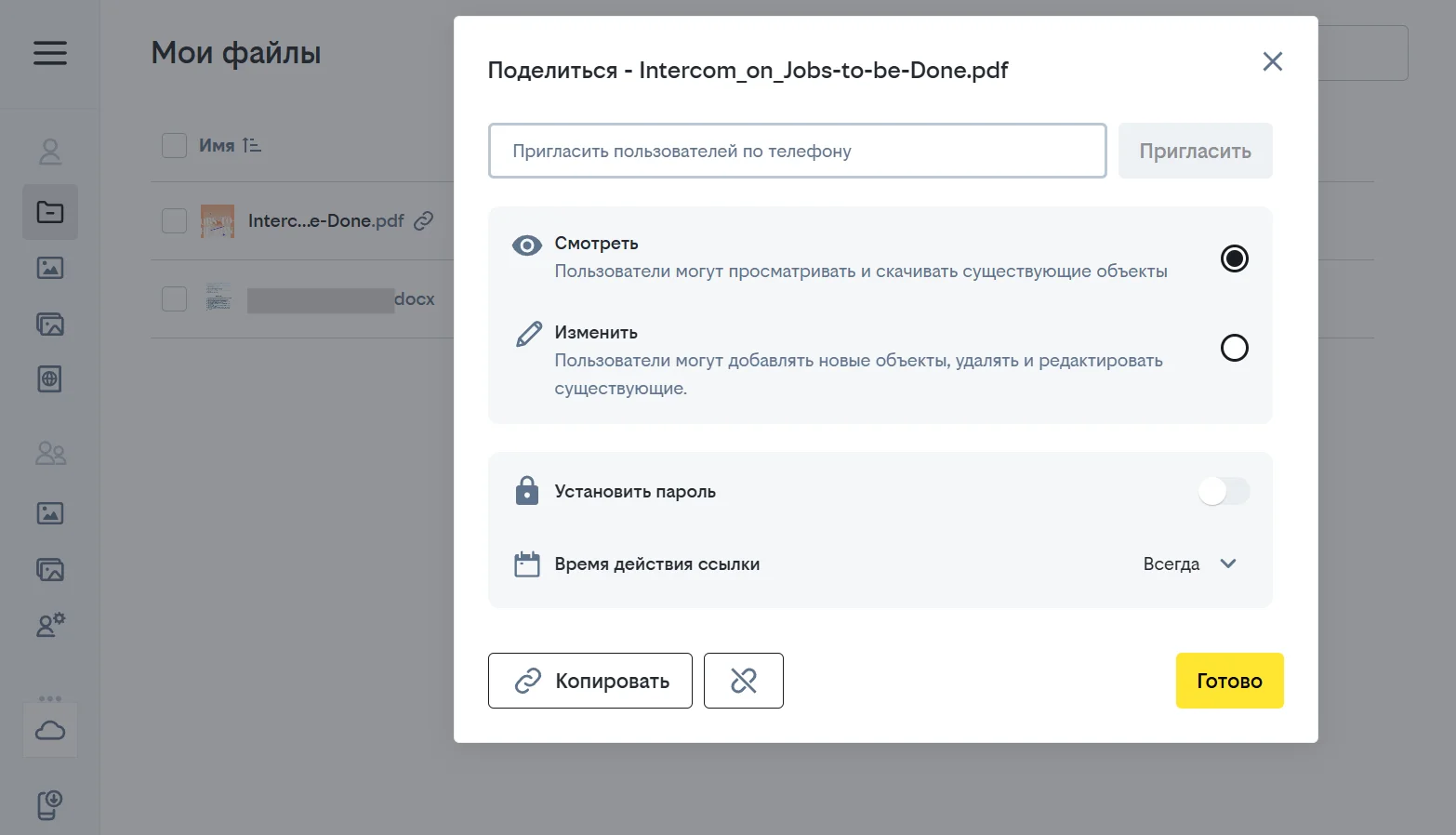Close the share dialog
The image size is (1456, 835).
coord(1272,61)
